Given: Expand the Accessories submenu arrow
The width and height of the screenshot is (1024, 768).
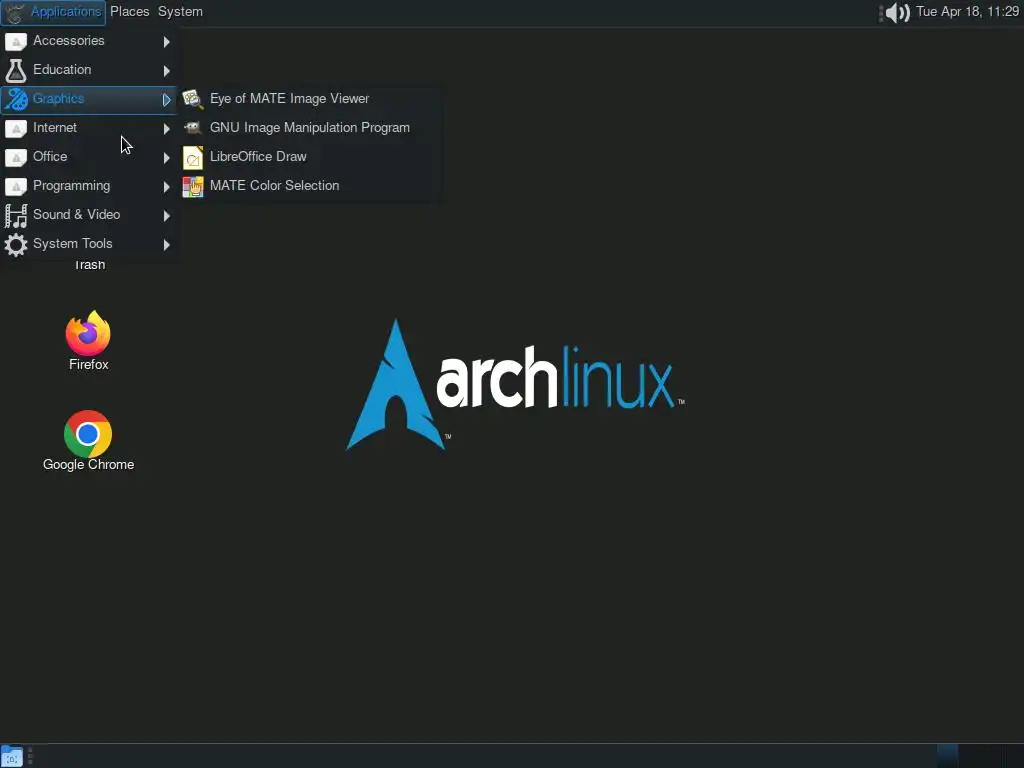Looking at the screenshot, I should [167, 42].
